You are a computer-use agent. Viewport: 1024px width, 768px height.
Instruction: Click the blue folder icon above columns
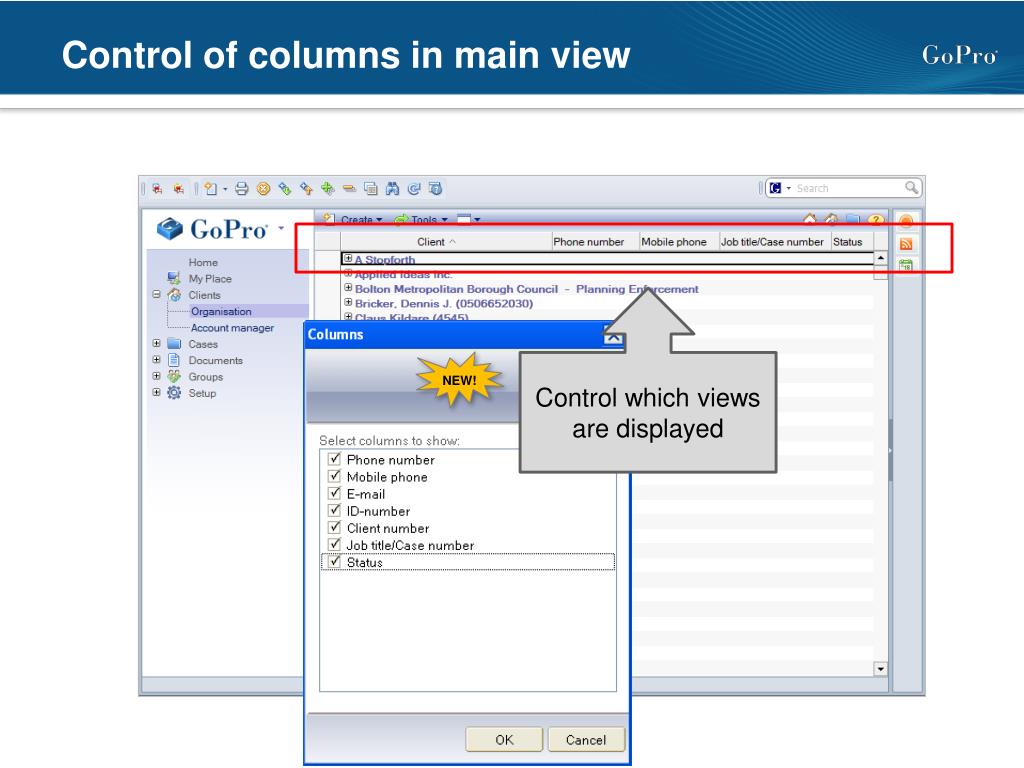[x=853, y=219]
